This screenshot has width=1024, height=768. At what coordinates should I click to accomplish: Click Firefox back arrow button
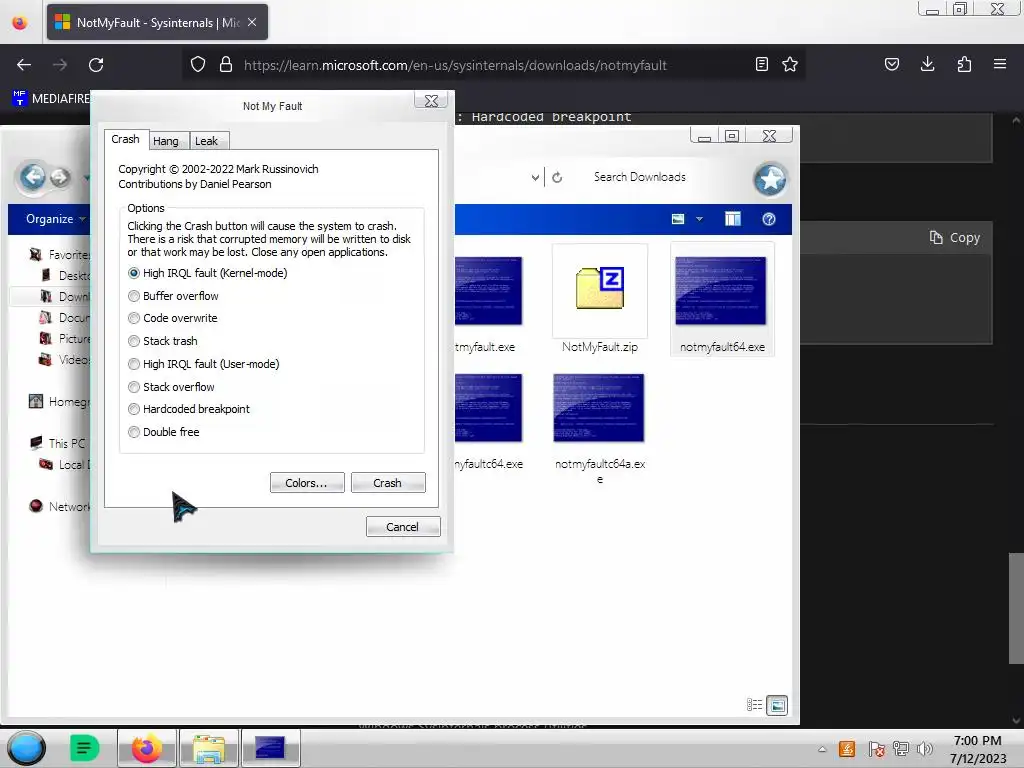coord(24,65)
